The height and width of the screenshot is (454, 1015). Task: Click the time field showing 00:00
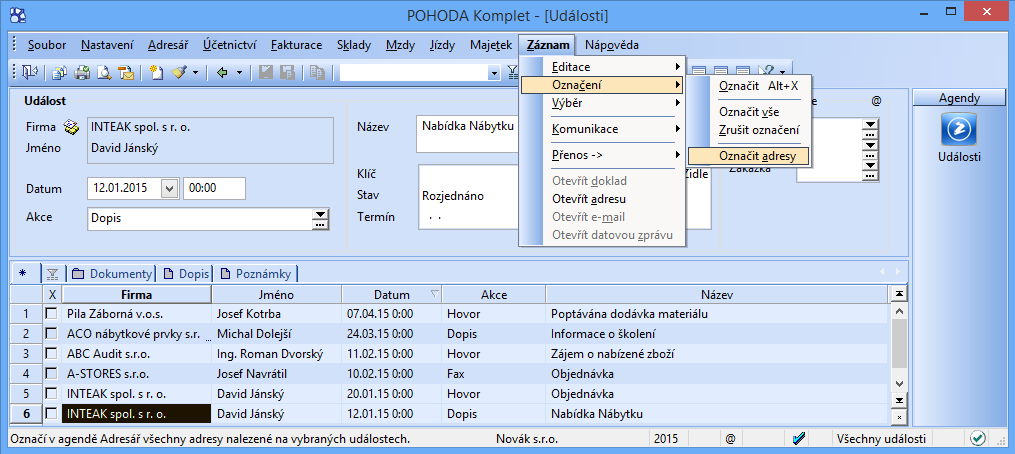point(214,188)
